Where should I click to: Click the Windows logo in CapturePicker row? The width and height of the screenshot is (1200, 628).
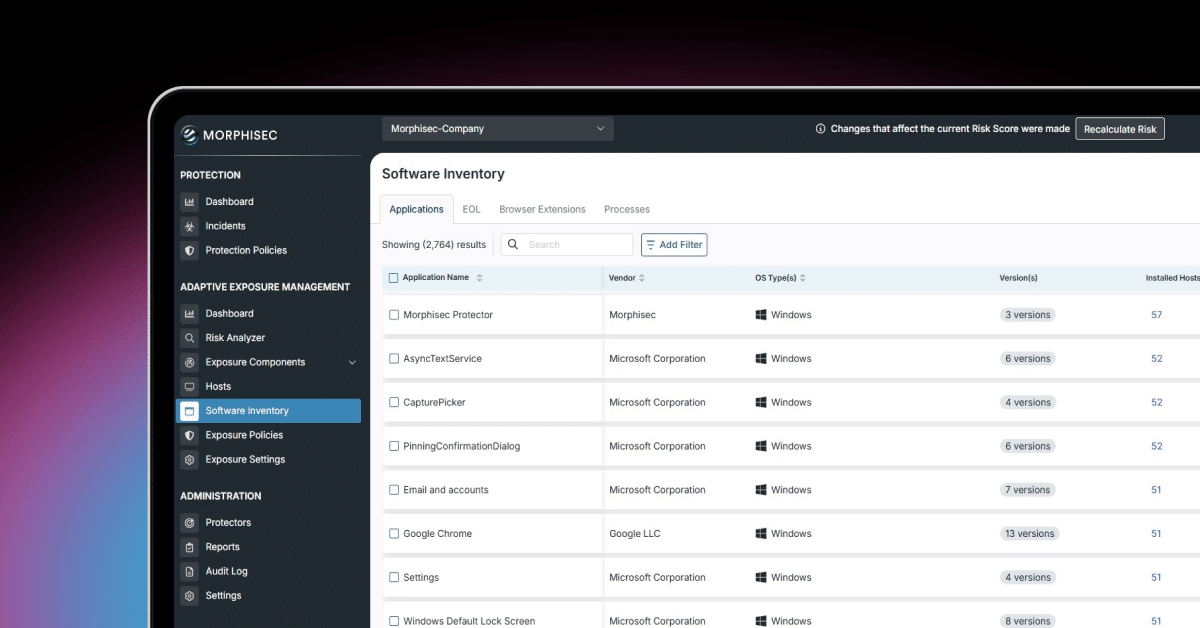[761, 403]
